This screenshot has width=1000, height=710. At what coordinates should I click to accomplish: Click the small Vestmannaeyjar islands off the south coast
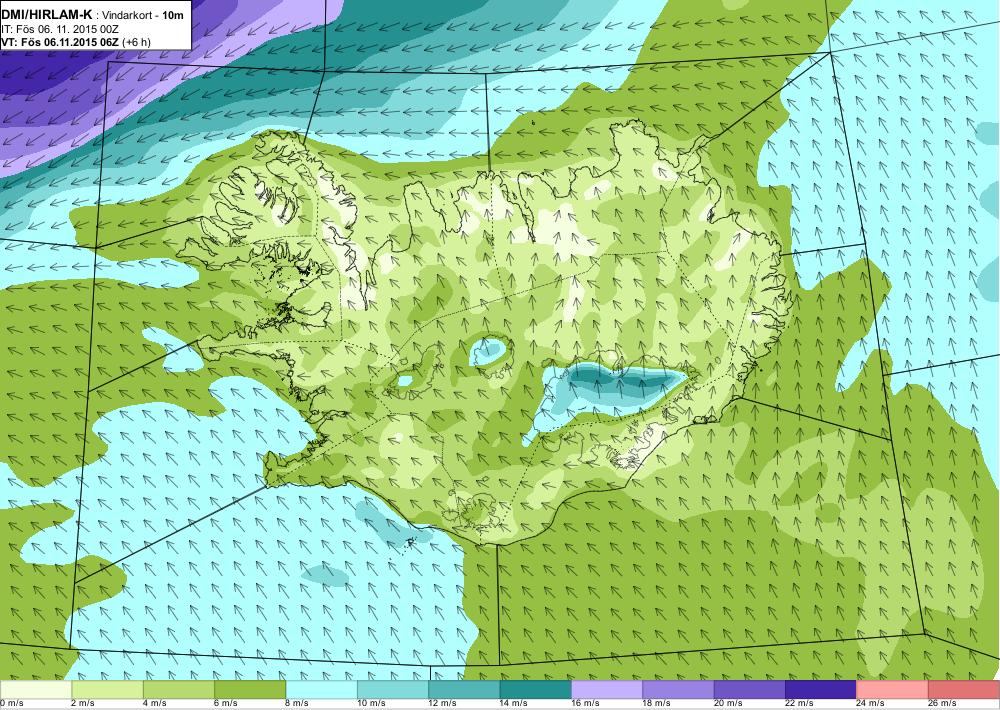coord(409,542)
